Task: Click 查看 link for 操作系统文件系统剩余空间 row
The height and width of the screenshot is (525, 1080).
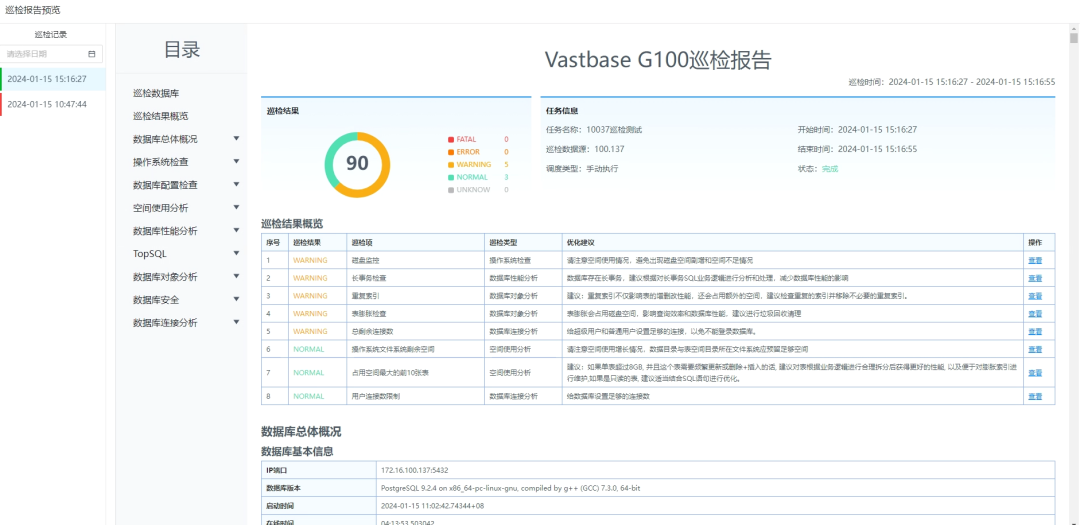Action: point(1035,349)
